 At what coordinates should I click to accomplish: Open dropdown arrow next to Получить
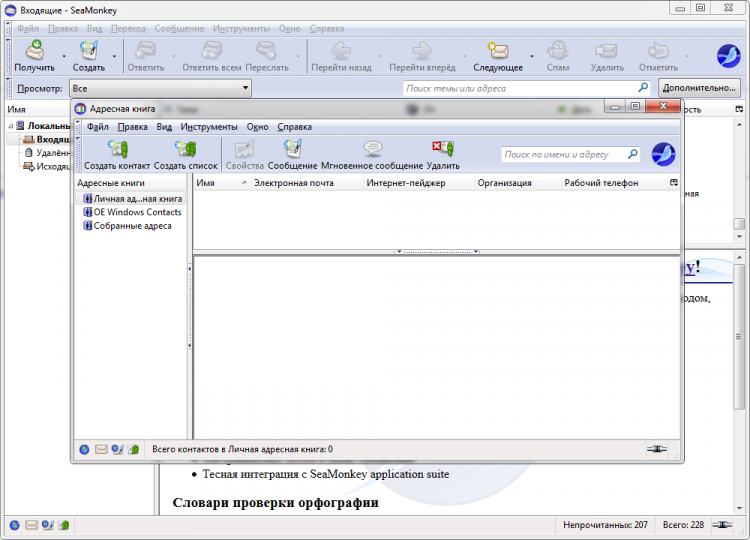(64, 56)
